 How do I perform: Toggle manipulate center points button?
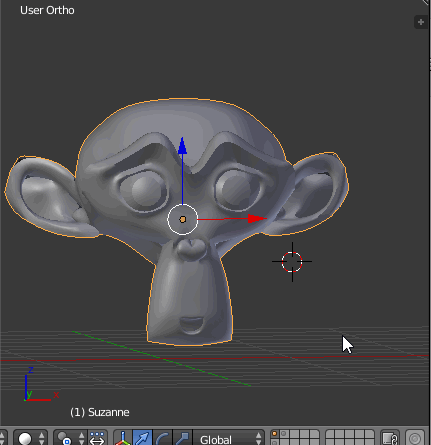[x=97, y=438]
